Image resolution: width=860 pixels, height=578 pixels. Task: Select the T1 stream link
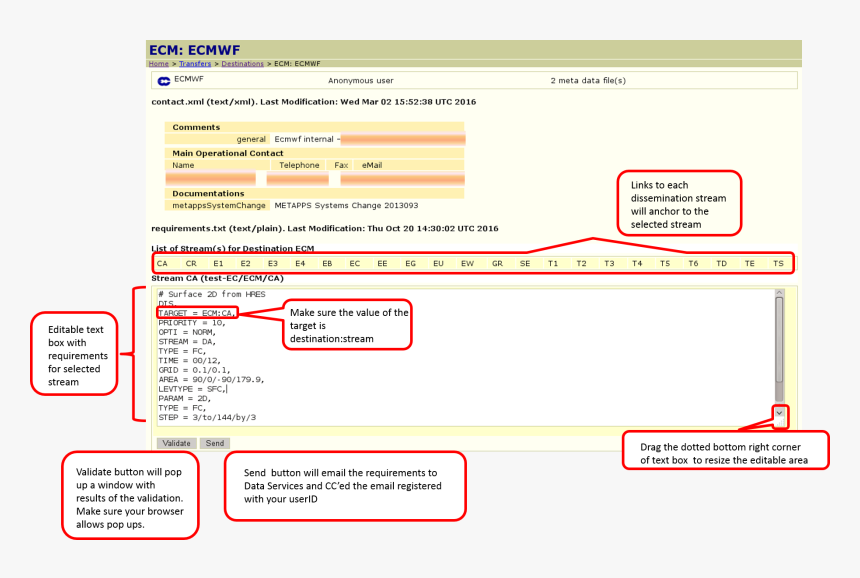point(553,263)
